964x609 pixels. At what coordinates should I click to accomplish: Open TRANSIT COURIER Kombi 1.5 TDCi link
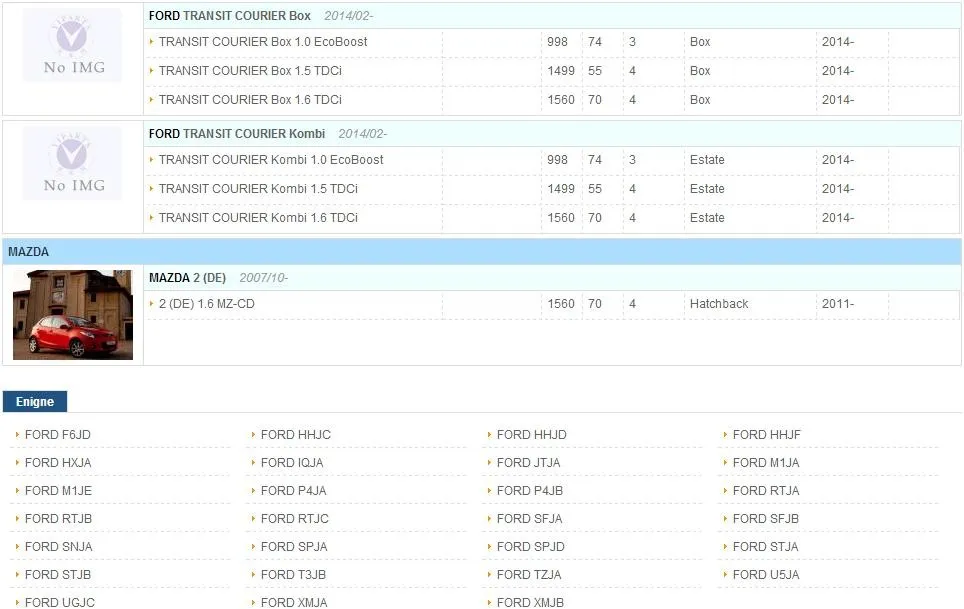(258, 189)
